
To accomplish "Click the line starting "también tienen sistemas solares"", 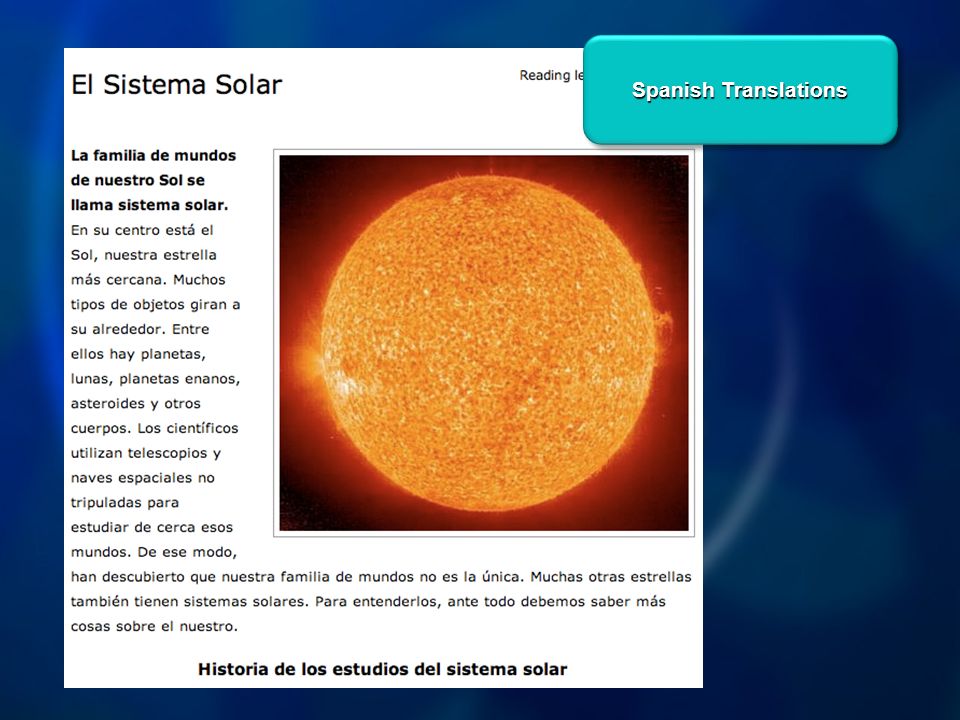I will coord(367,601).
